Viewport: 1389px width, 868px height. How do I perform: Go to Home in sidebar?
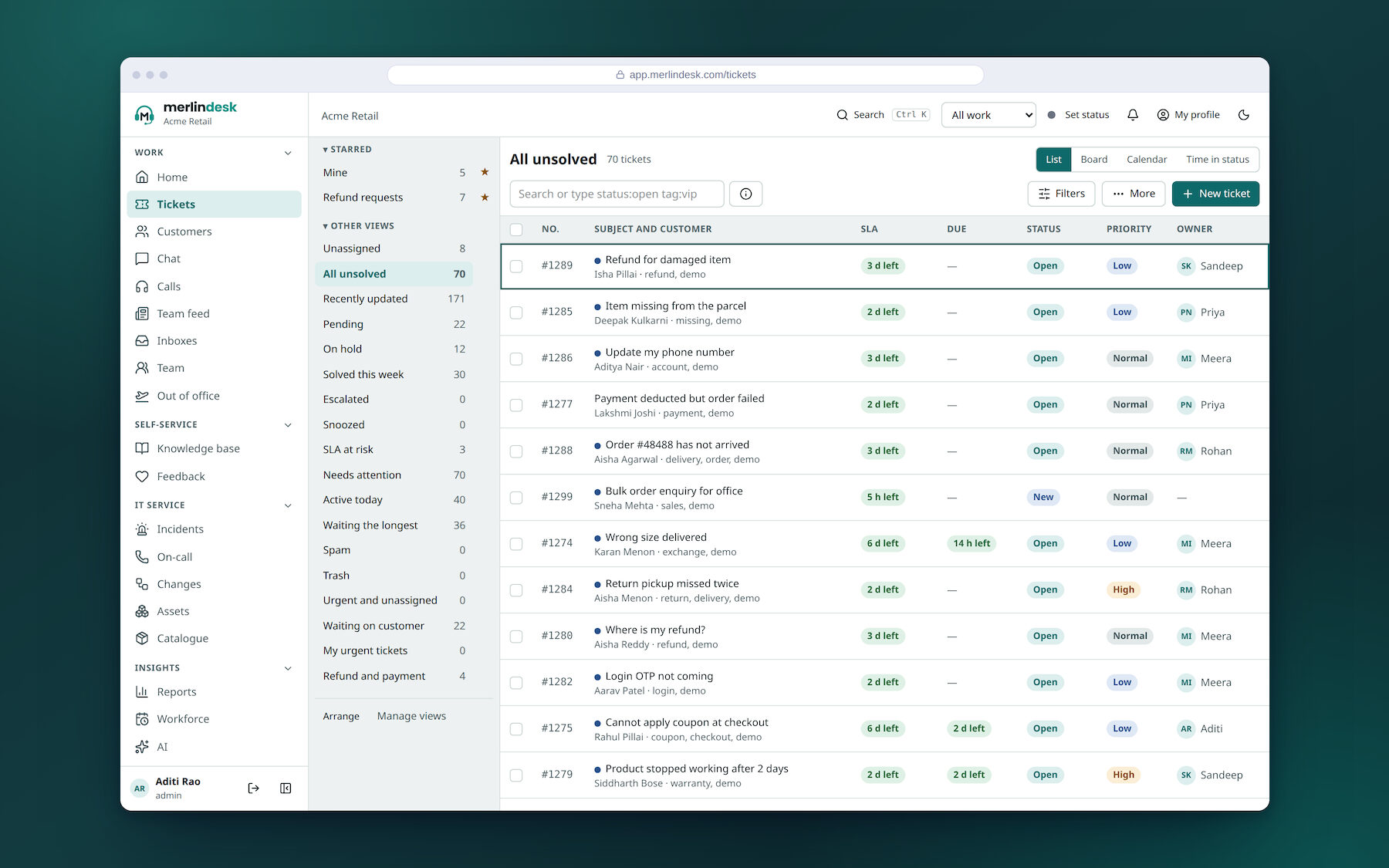(x=214, y=177)
